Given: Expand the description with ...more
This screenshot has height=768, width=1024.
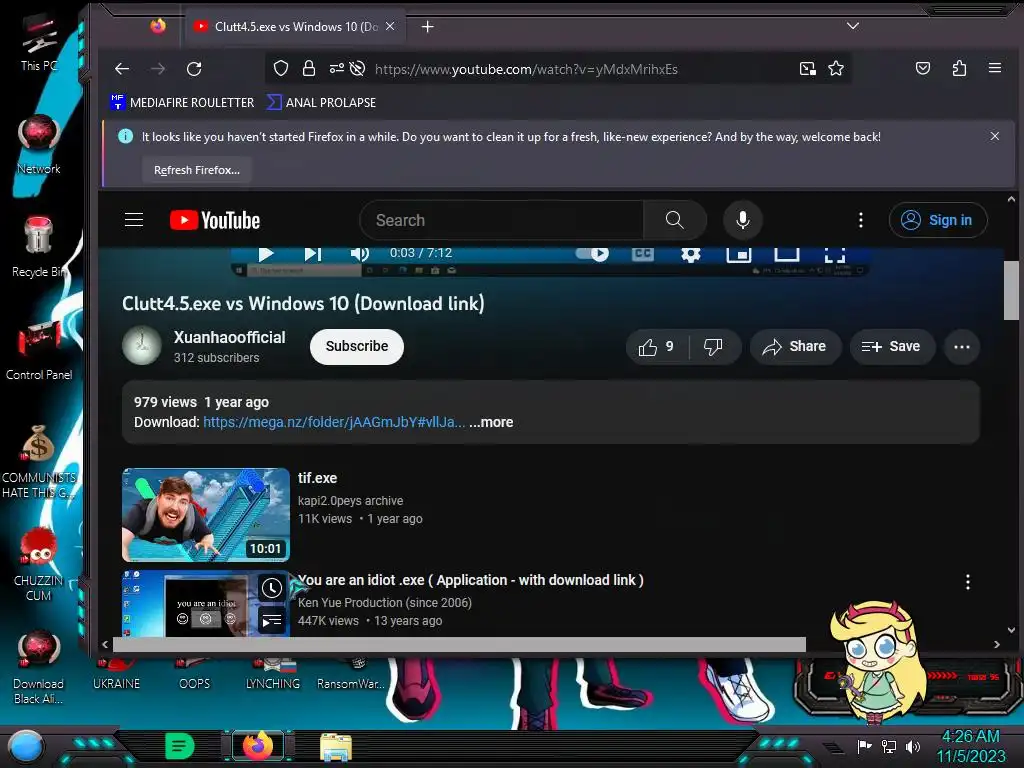Looking at the screenshot, I should click(491, 423).
